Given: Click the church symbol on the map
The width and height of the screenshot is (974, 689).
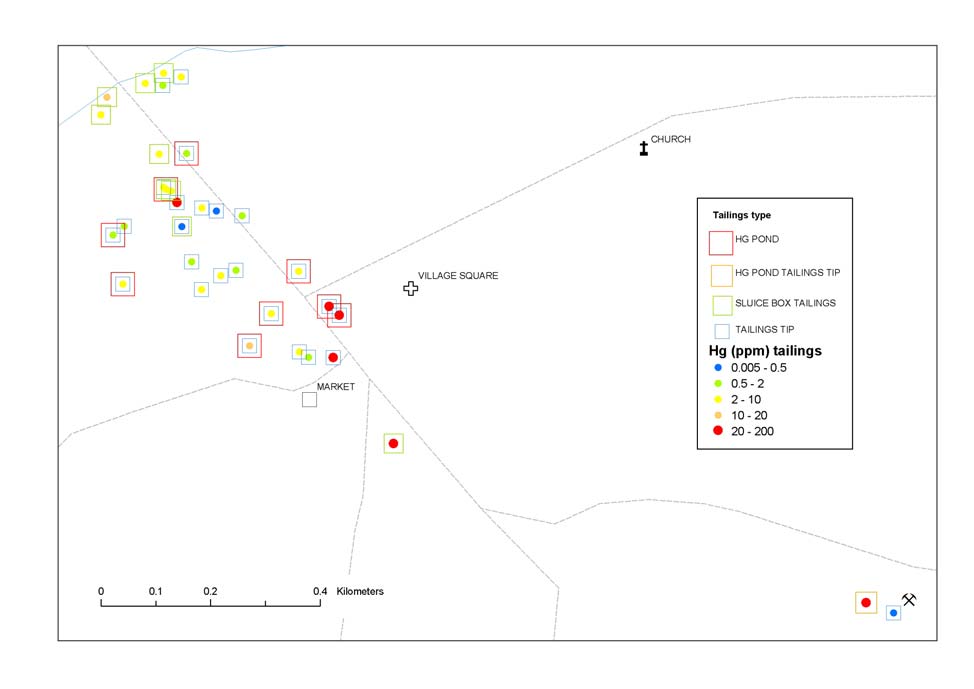Looking at the screenshot, I should pos(644,148).
